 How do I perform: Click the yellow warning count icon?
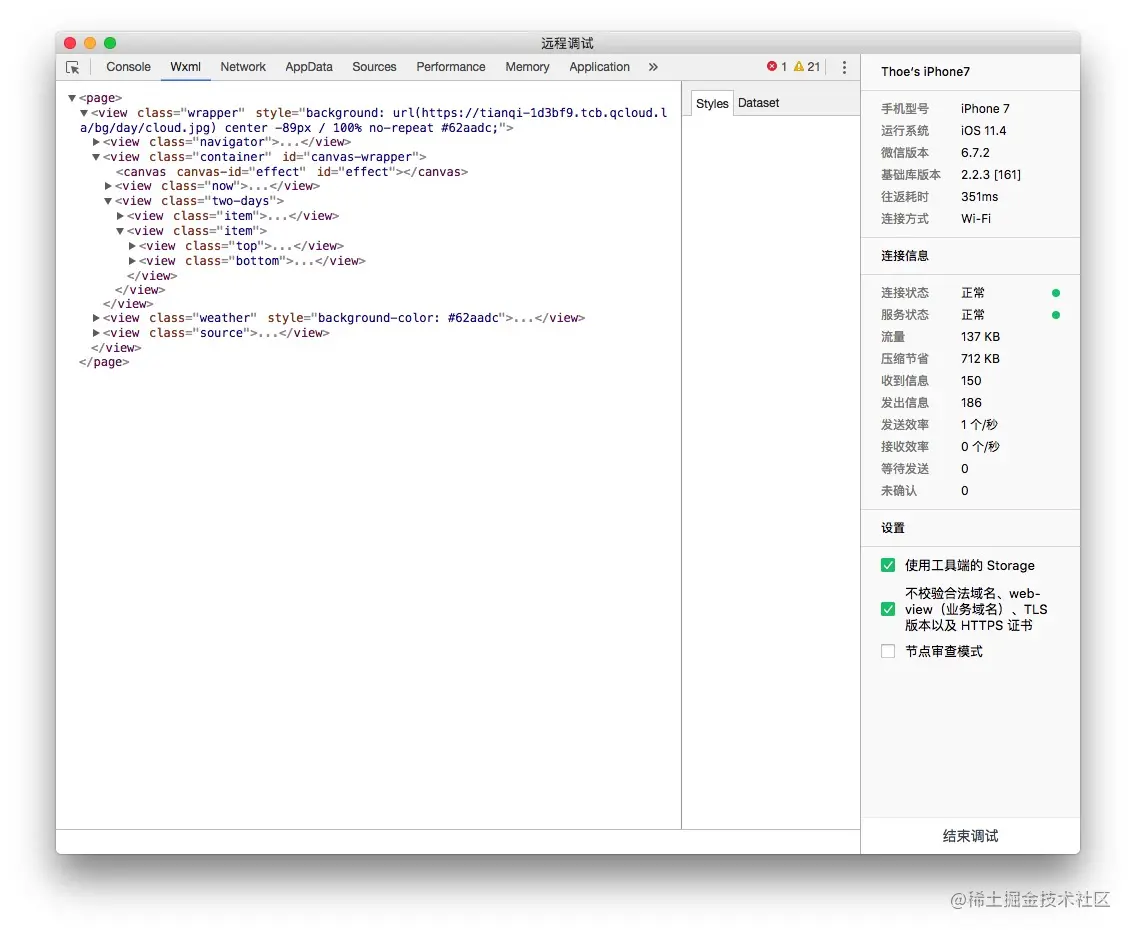pos(799,67)
